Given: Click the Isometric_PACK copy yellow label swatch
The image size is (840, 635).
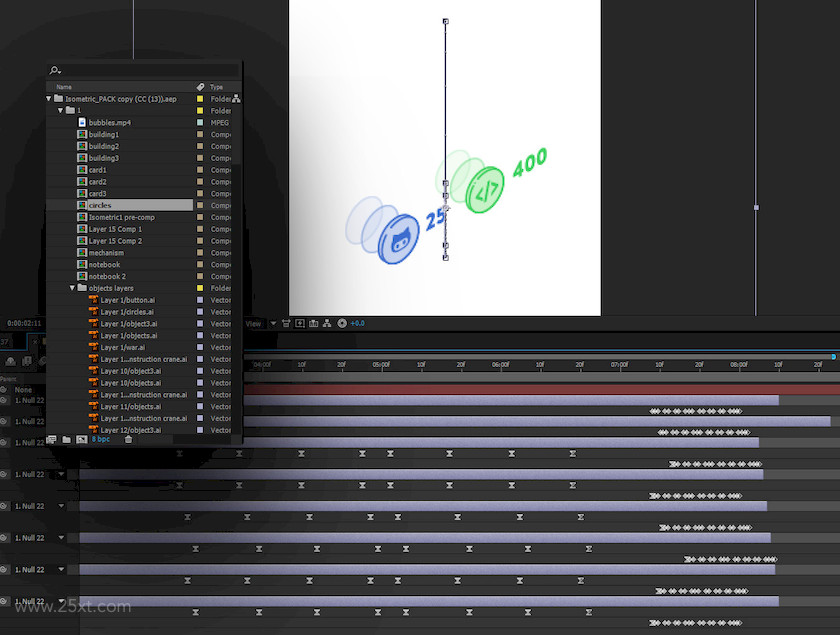Looking at the screenshot, I should click(x=200, y=99).
